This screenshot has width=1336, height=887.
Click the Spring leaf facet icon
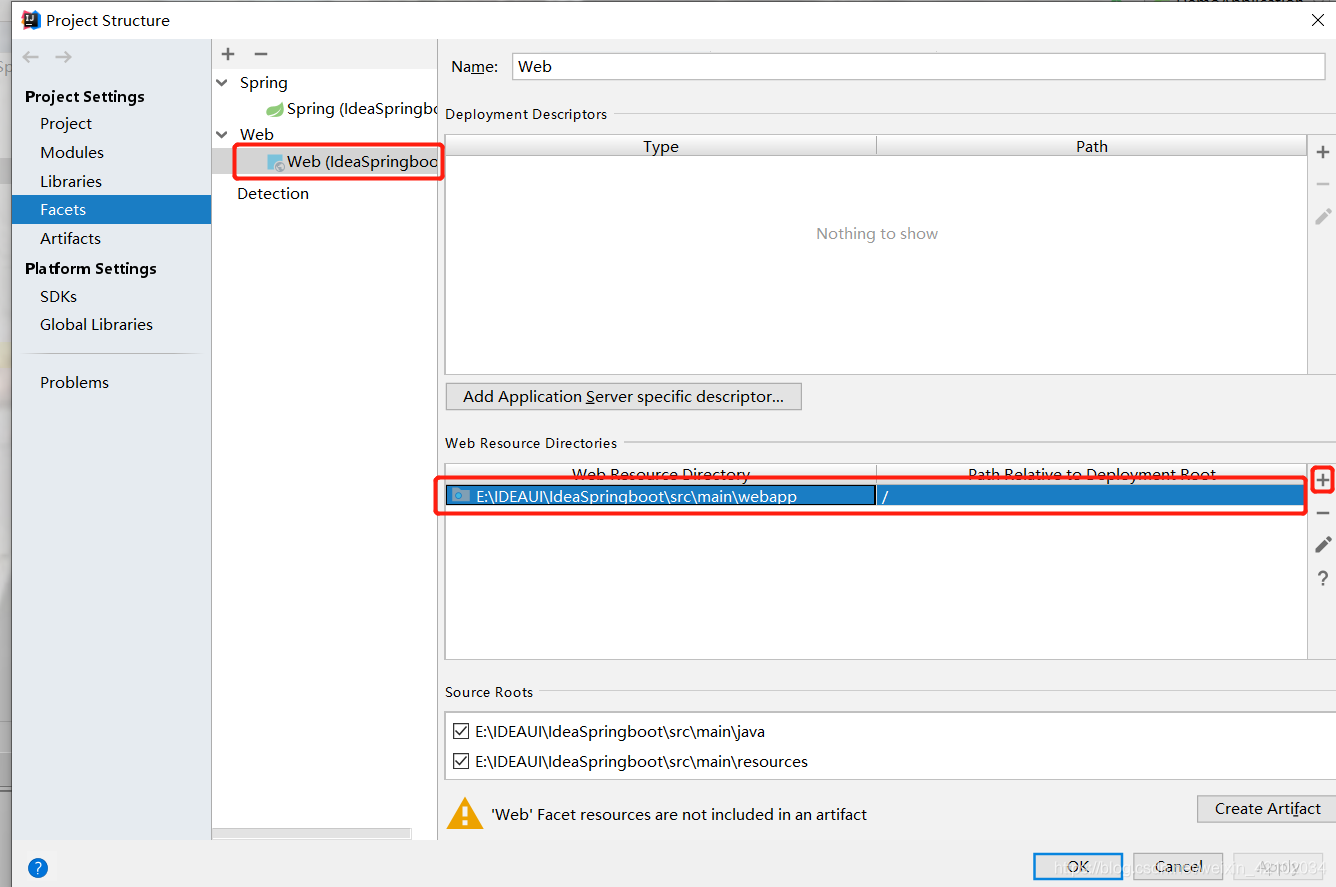(274, 109)
